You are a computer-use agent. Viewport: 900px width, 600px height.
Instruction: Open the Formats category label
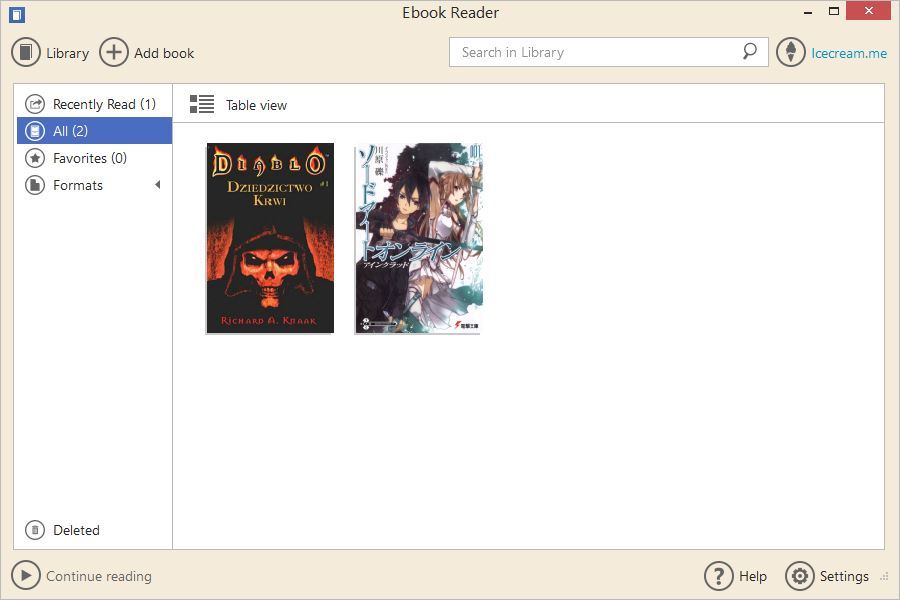(x=78, y=185)
